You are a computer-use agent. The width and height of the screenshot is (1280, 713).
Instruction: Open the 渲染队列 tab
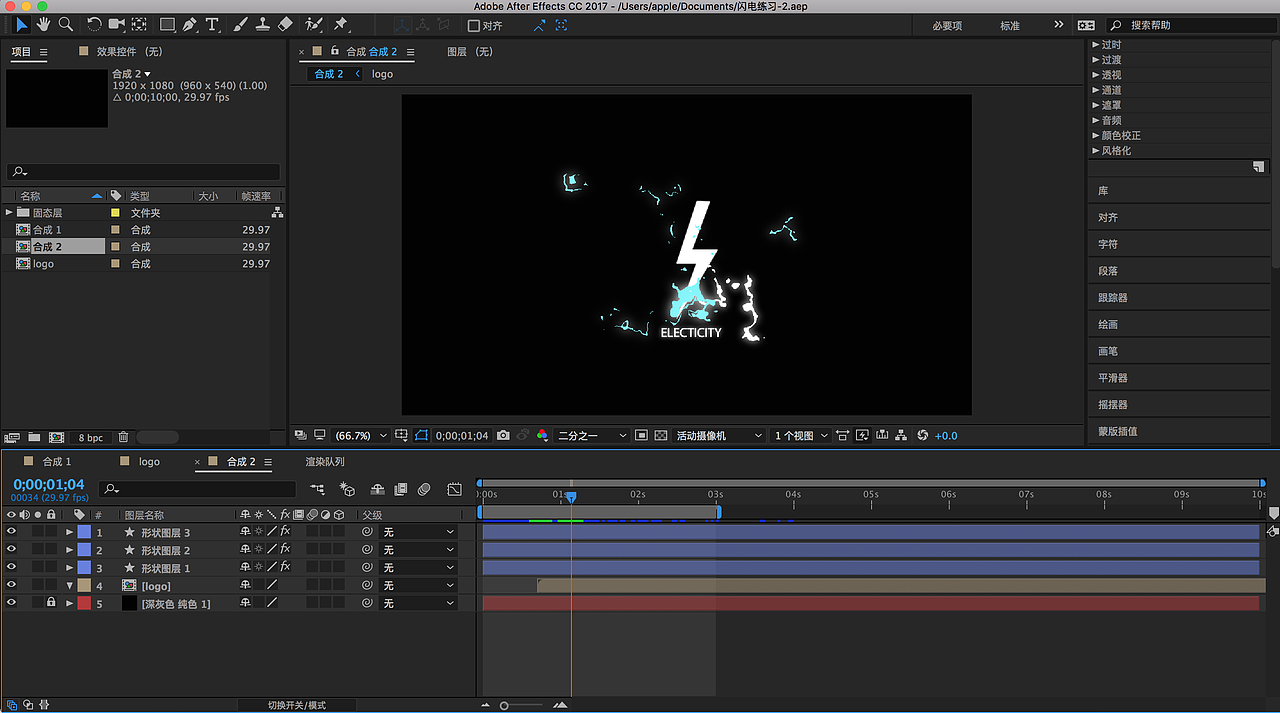[325, 462]
